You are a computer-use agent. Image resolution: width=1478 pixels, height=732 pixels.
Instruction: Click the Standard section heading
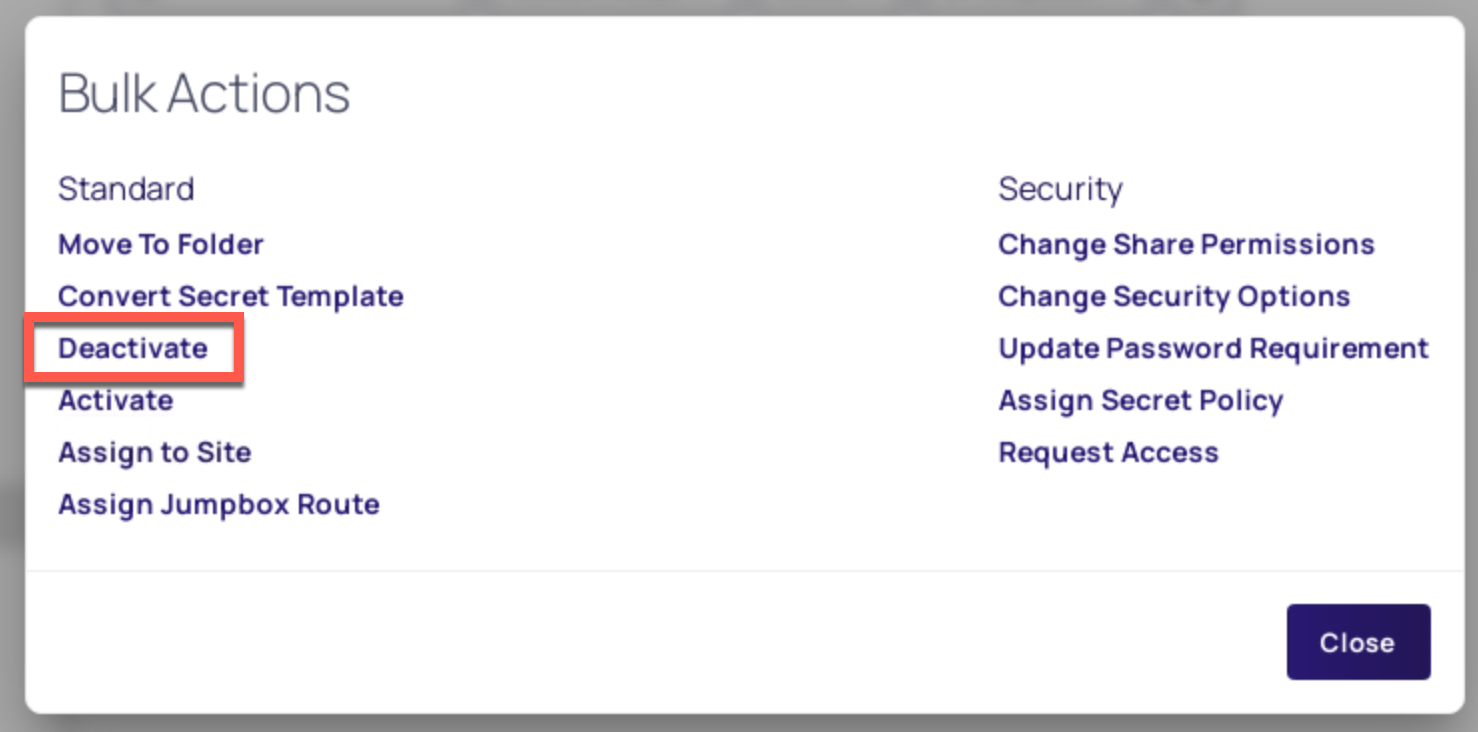coord(126,189)
